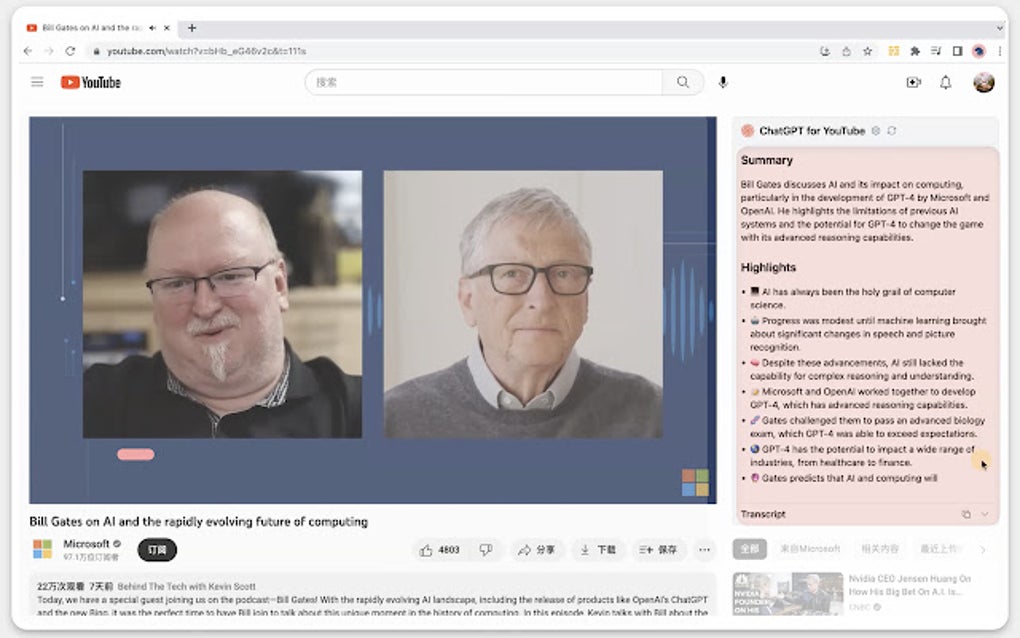Image resolution: width=1020 pixels, height=638 pixels.
Task: Go forward with the browser forward arrow
Action: click(x=48, y=51)
